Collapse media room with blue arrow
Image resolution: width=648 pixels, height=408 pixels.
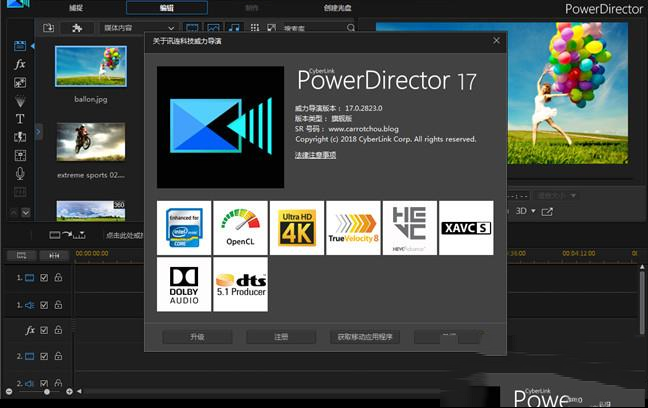click(x=33, y=46)
